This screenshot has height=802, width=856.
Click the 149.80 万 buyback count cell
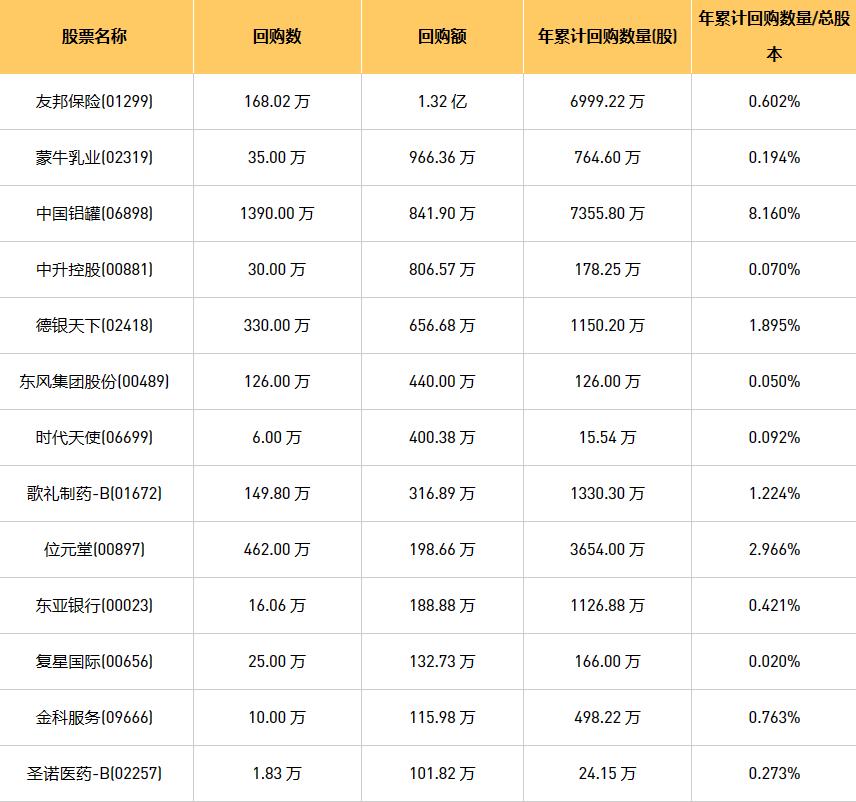coord(277,494)
